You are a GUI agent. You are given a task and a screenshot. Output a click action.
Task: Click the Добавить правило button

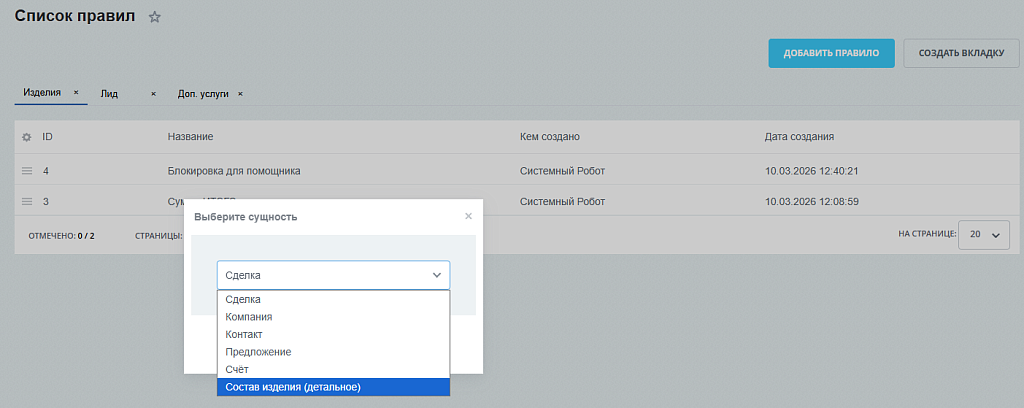831,53
